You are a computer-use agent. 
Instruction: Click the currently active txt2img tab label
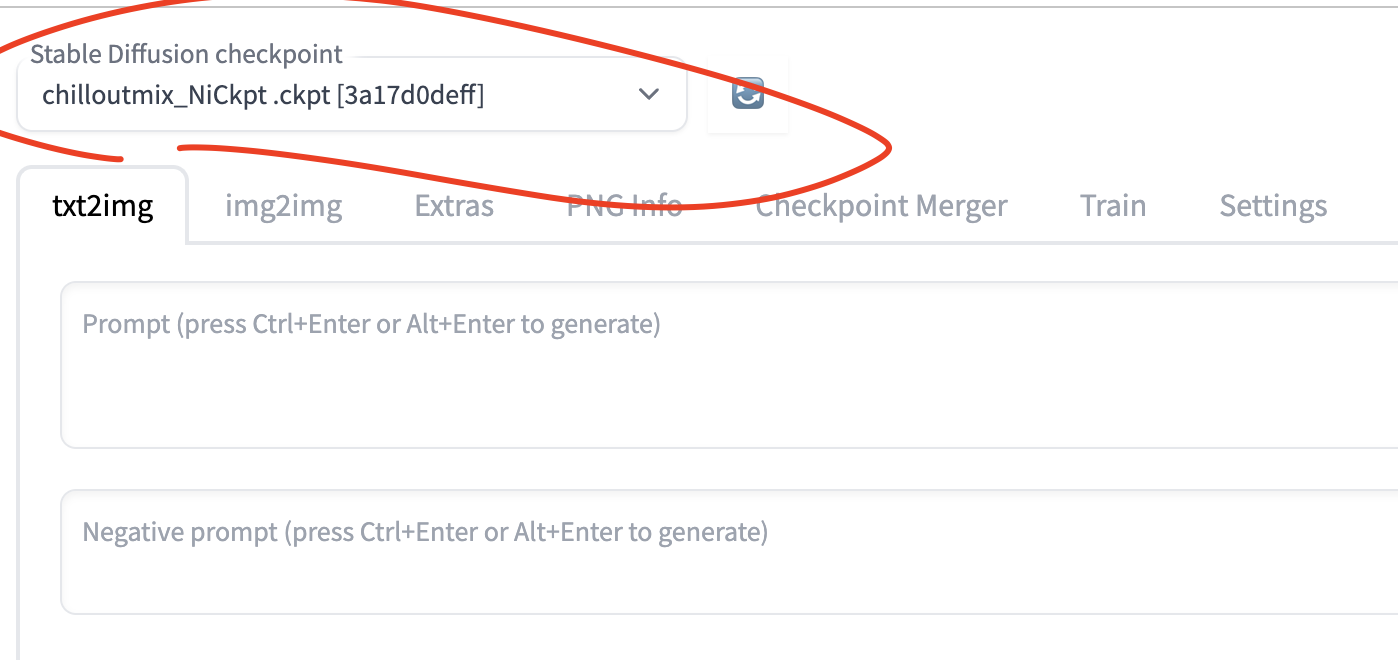[102, 205]
